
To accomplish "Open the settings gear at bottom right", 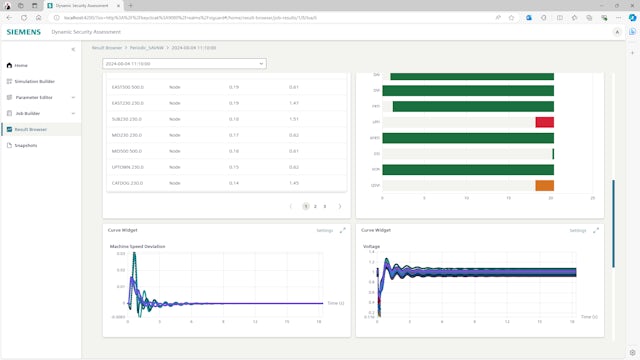I will (x=632, y=353).
